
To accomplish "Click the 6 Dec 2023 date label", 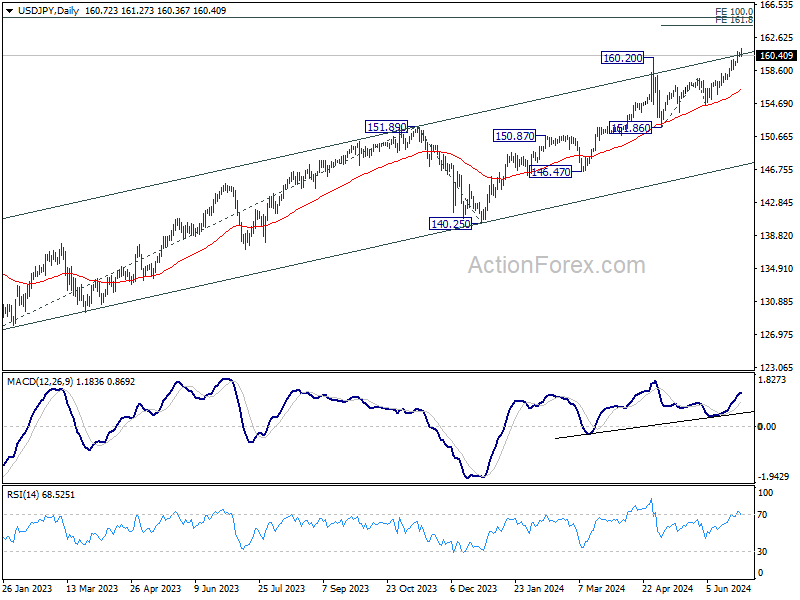I will pos(473,588).
